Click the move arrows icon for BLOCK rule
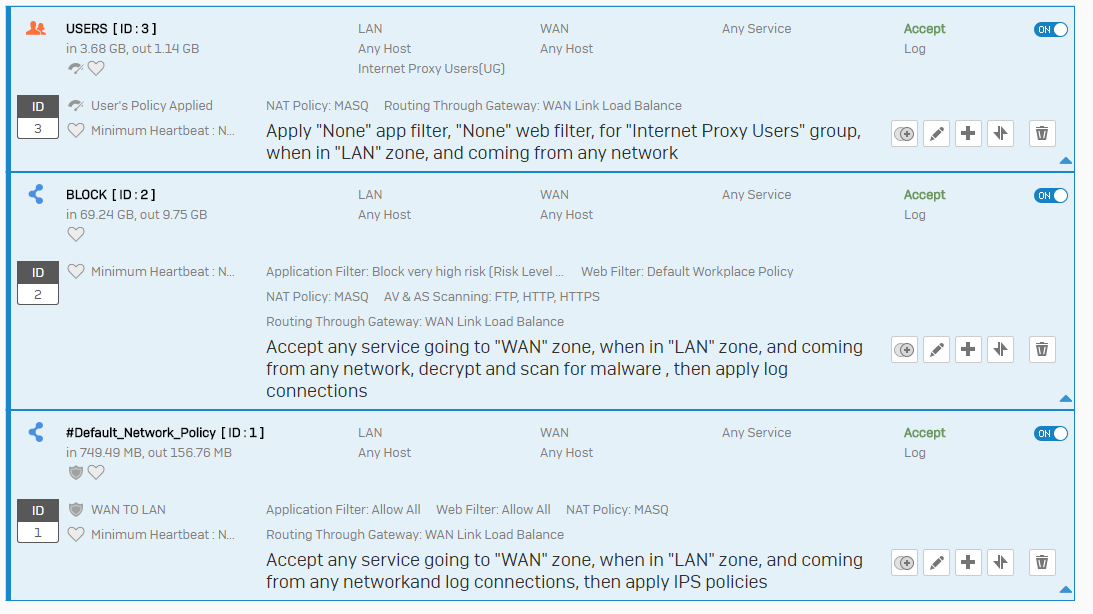This screenshot has height=614, width=1093. pyautogui.click(x=1000, y=349)
